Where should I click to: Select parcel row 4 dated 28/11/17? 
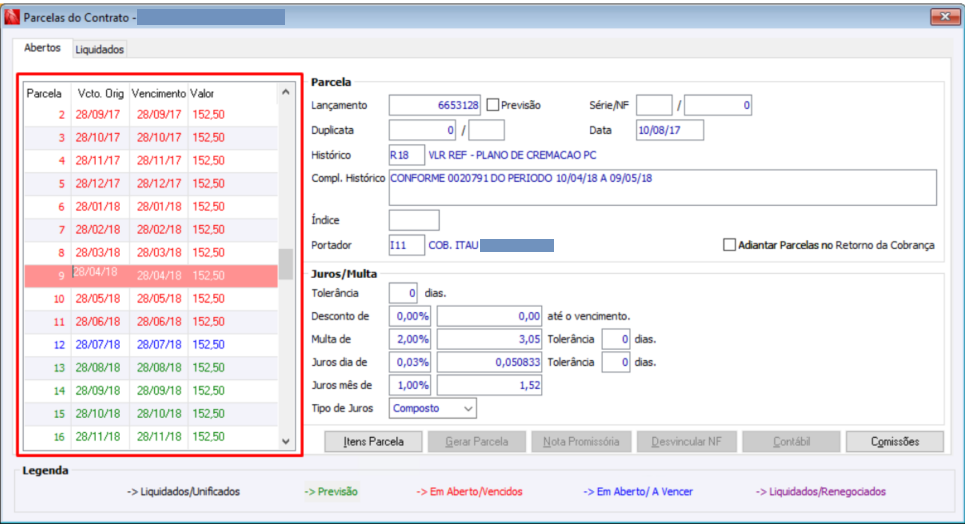point(151,161)
